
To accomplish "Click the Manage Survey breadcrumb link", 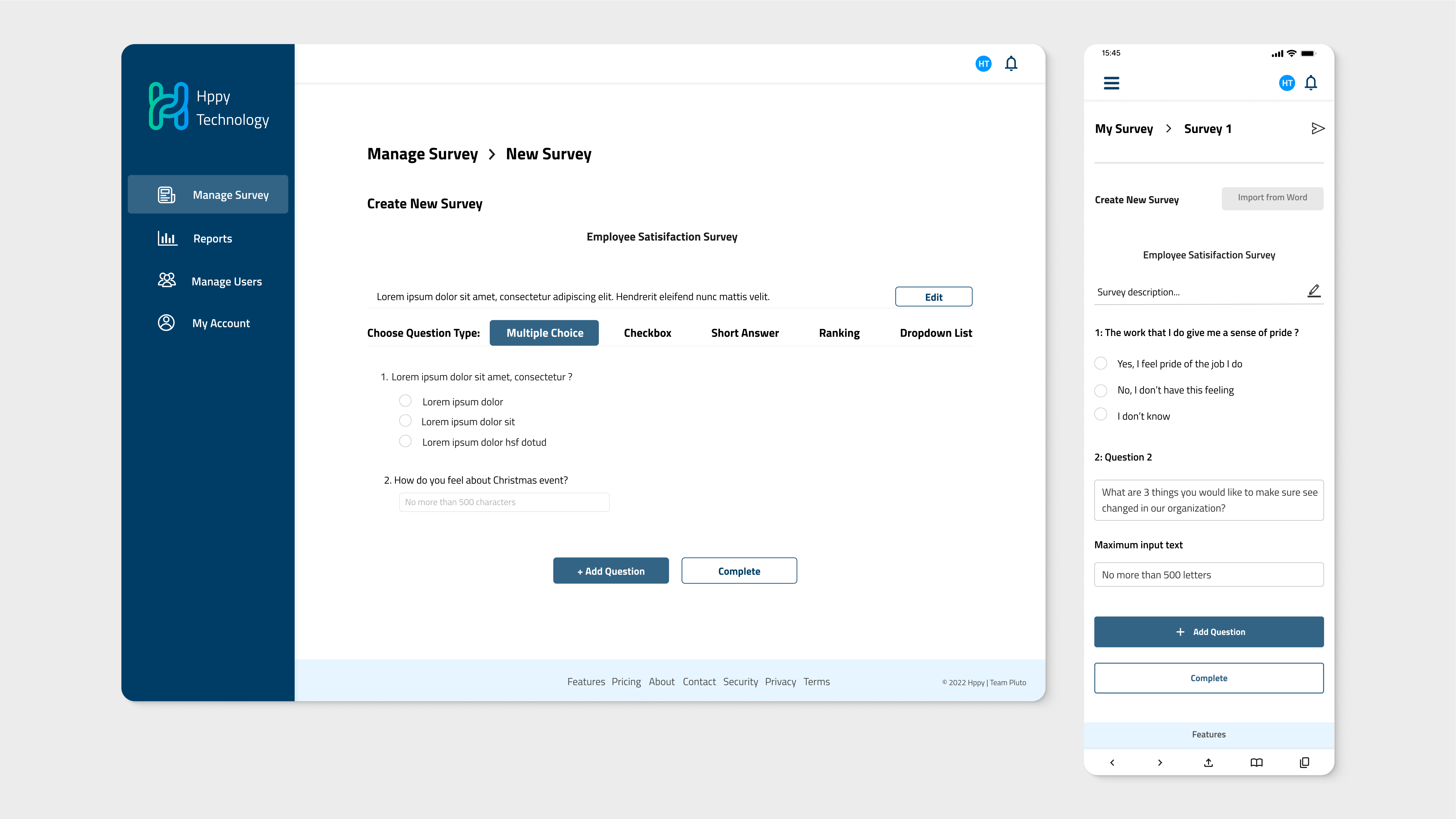I will click(x=422, y=154).
